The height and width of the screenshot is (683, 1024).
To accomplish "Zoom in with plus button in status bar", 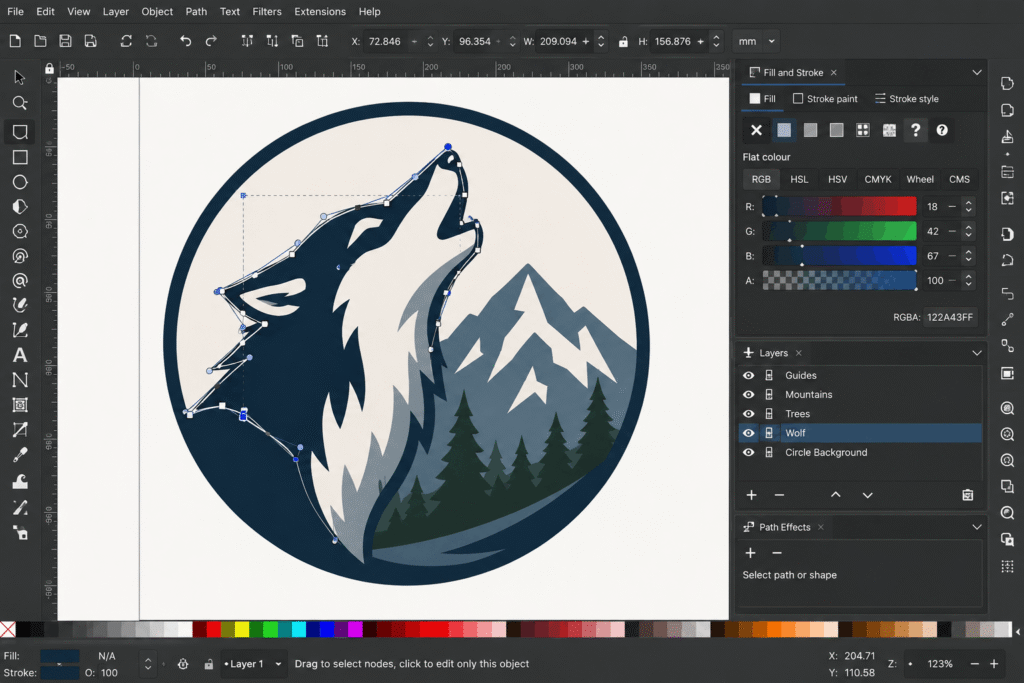I will pos(994,664).
